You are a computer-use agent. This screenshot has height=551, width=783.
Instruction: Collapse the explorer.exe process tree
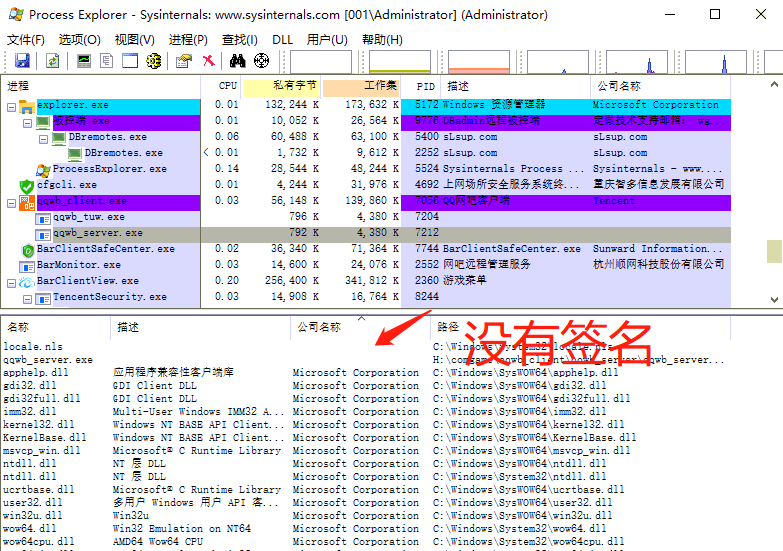(x=11, y=105)
